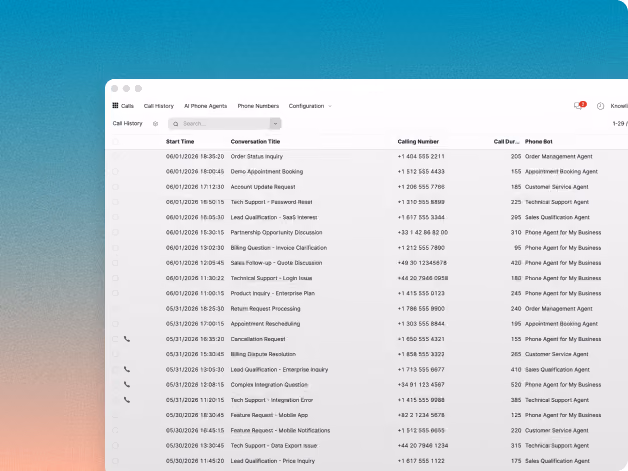The image size is (628, 471).
Task: Open the search filter dropdown arrow
Action: [x=275, y=124]
